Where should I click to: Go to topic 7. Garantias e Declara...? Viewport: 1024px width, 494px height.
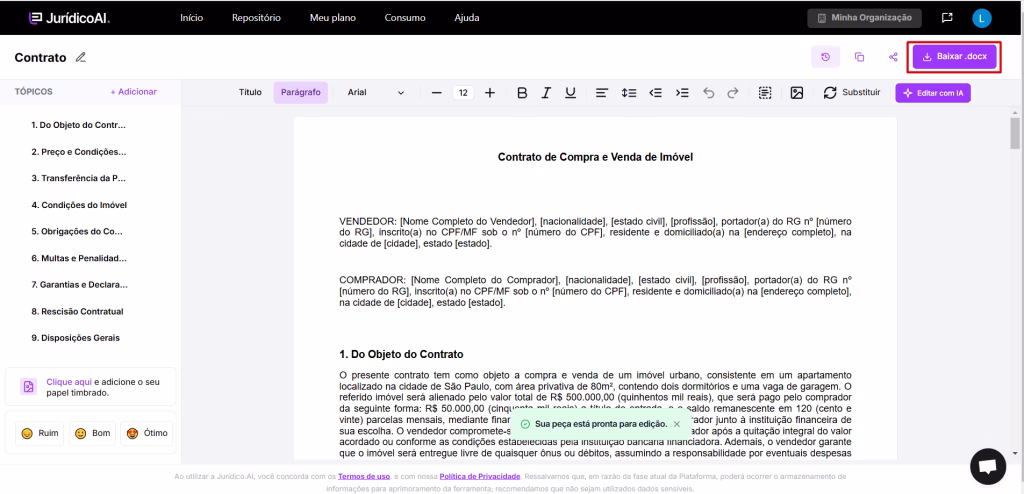(x=80, y=285)
